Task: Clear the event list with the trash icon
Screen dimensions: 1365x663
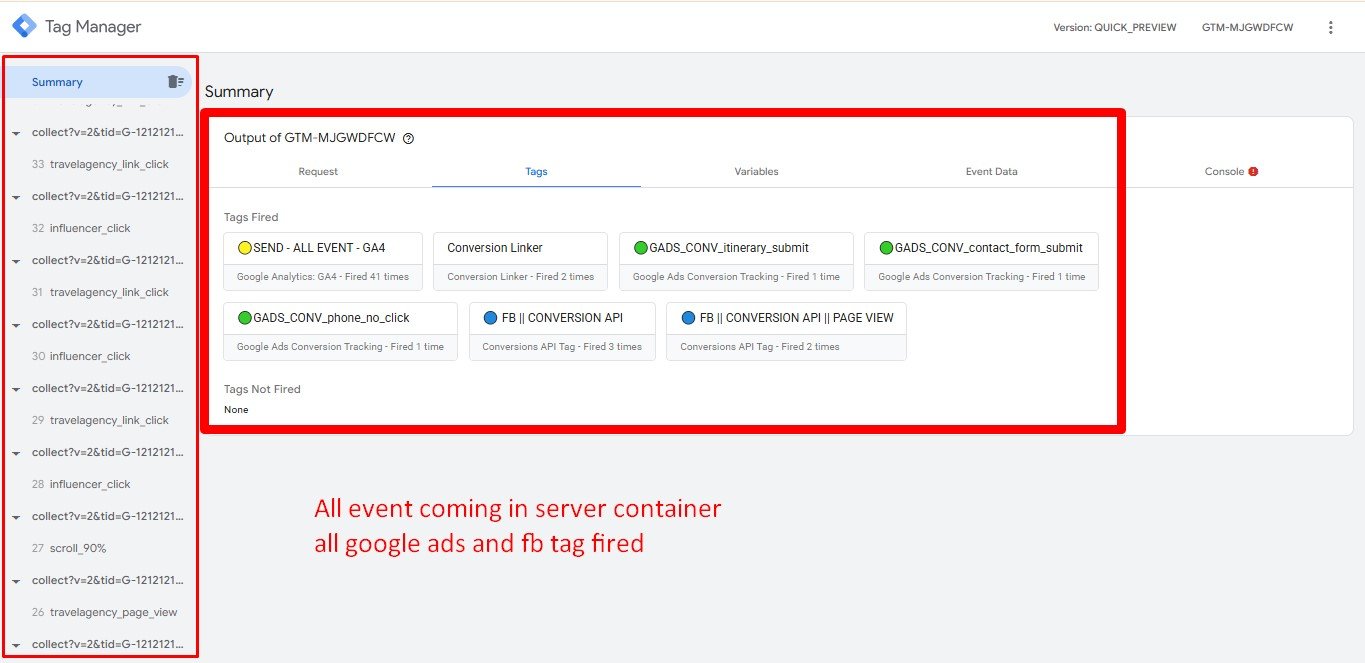Action: click(x=175, y=82)
